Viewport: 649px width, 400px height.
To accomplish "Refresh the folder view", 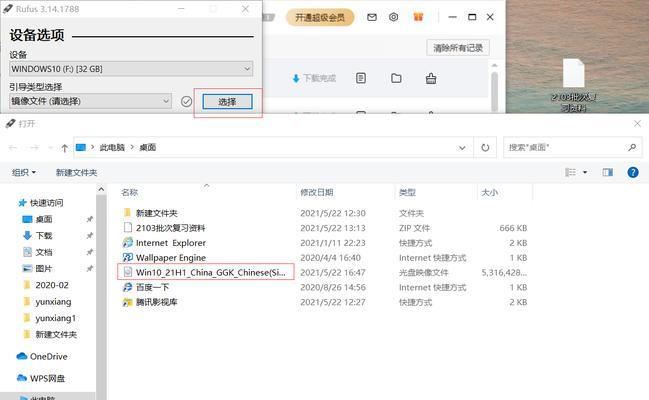I will point(485,147).
